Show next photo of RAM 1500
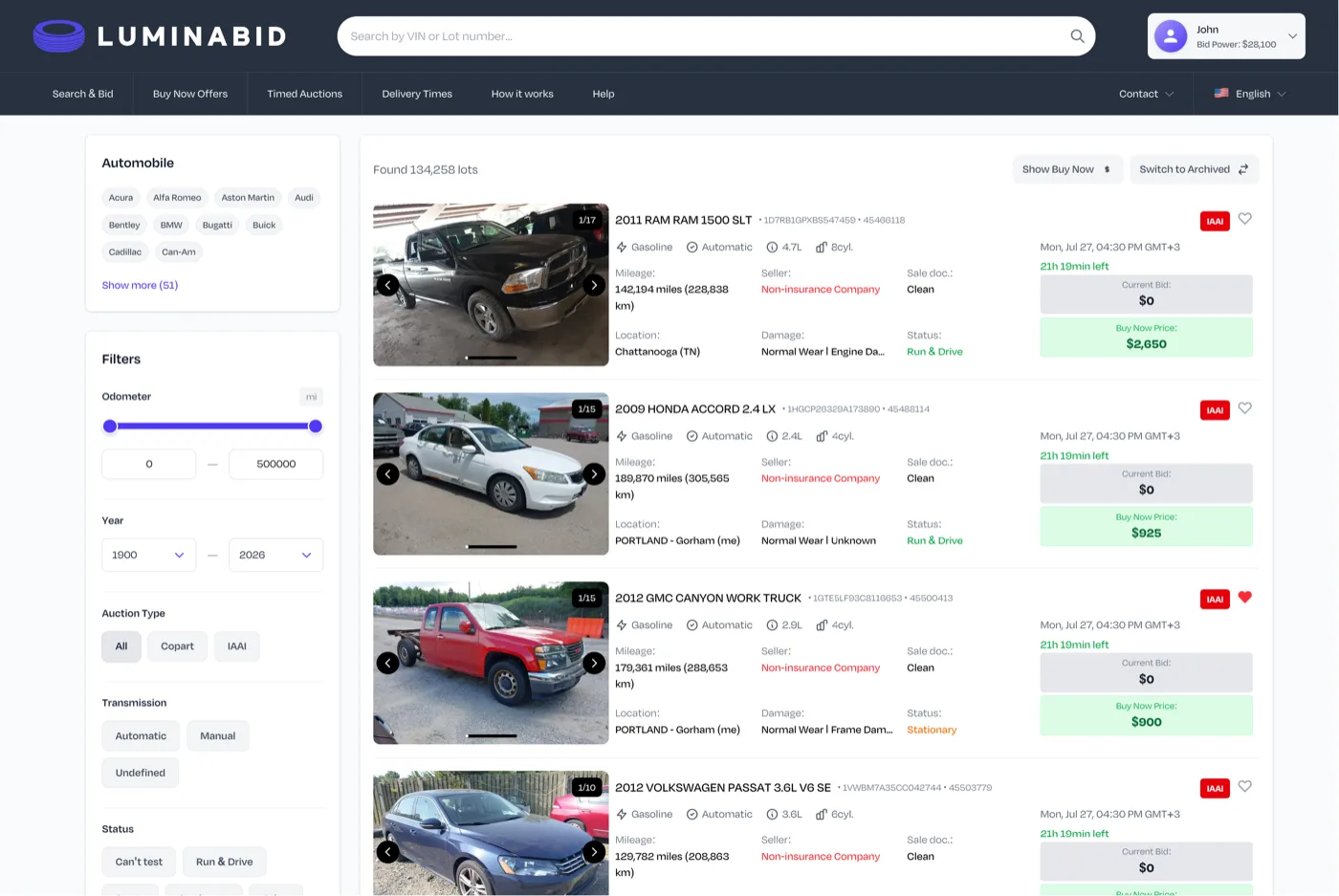Viewport: 1339px width, 896px height. pyautogui.click(x=594, y=285)
